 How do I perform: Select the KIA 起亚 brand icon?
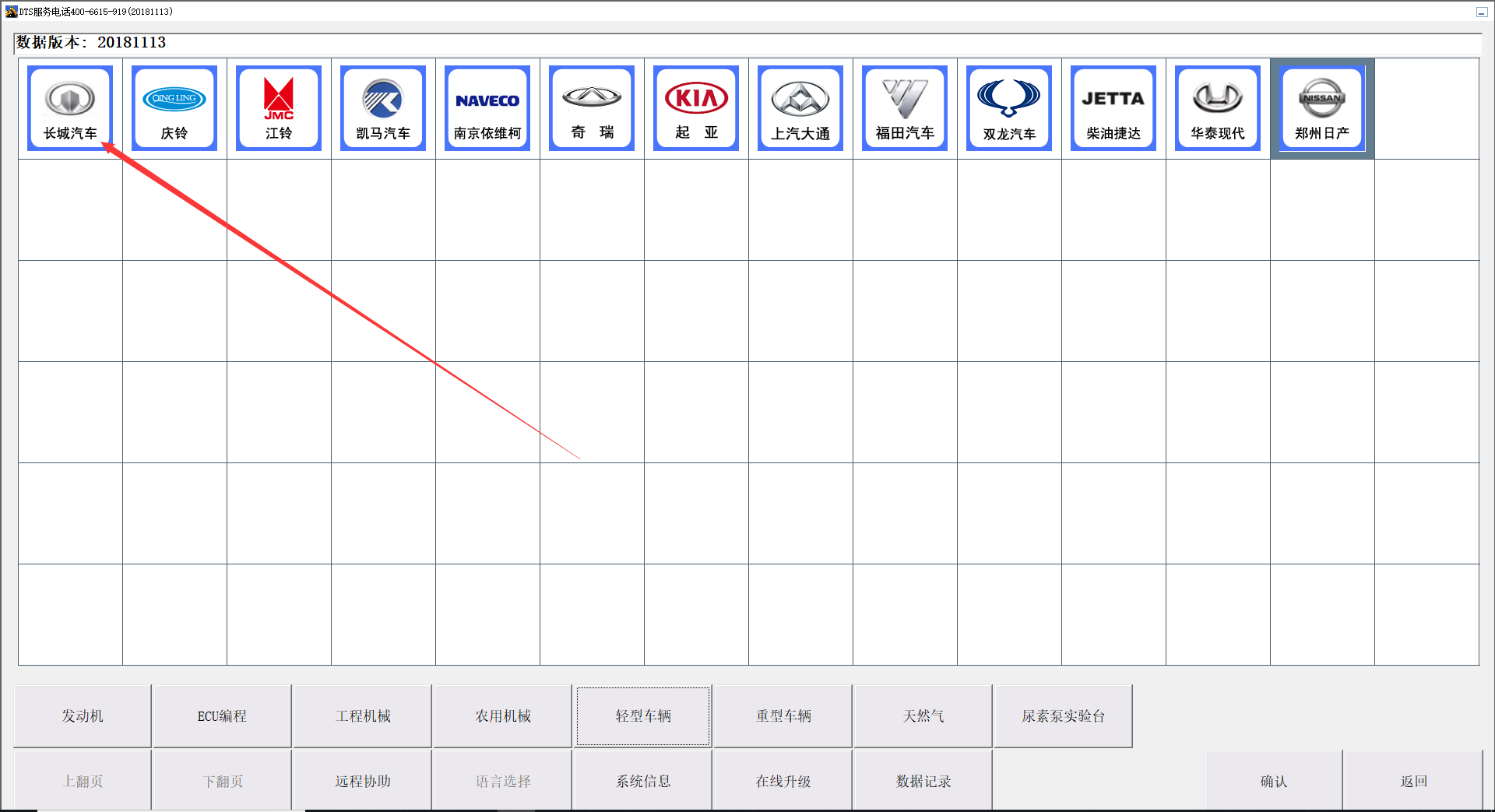tap(696, 108)
